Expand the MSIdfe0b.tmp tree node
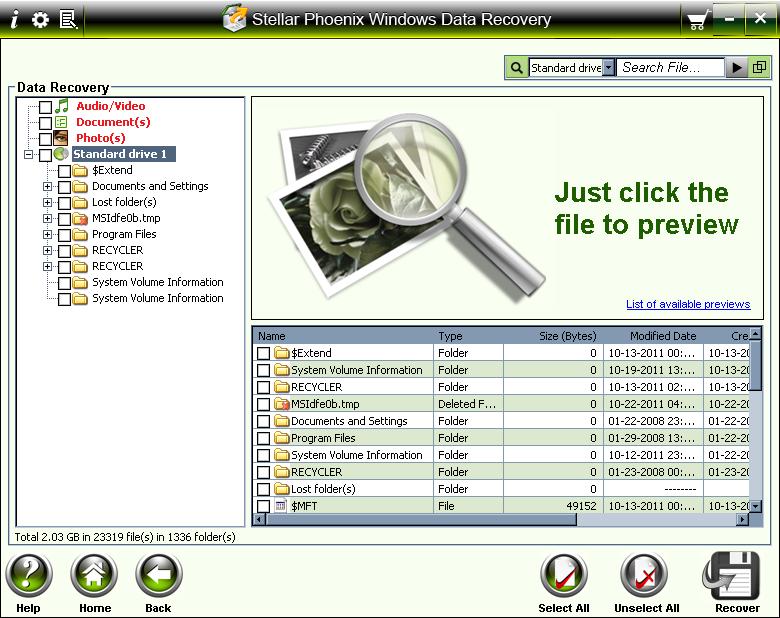The height and width of the screenshot is (618, 780). [x=47, y=218]
